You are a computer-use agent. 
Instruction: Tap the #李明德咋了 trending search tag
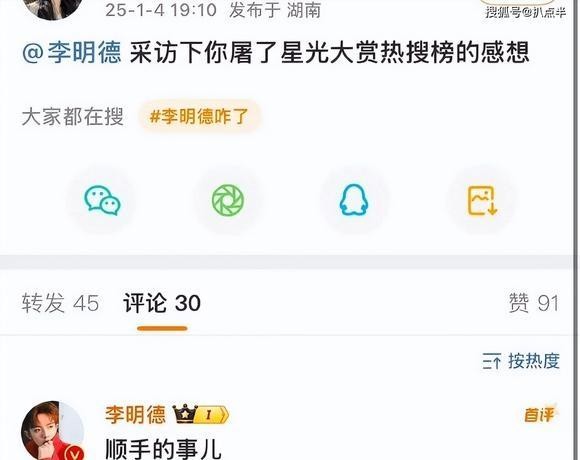pyautogui.click(x=199, y=116)
